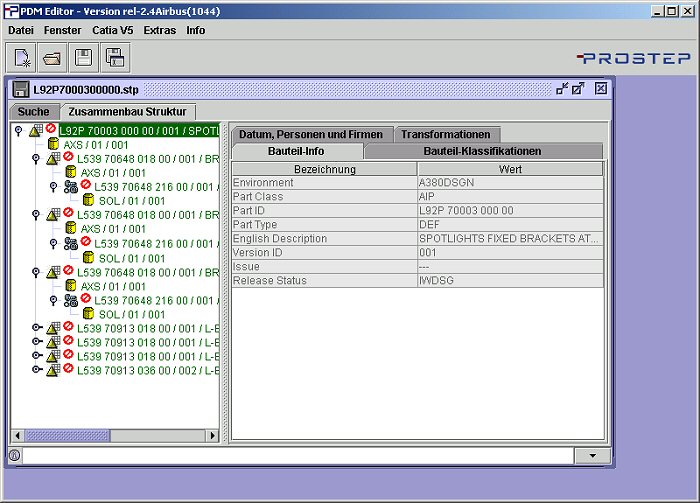Click the red prohibited icon on L539 70913 036 00 row
The image size is (700, 503).
68,368
